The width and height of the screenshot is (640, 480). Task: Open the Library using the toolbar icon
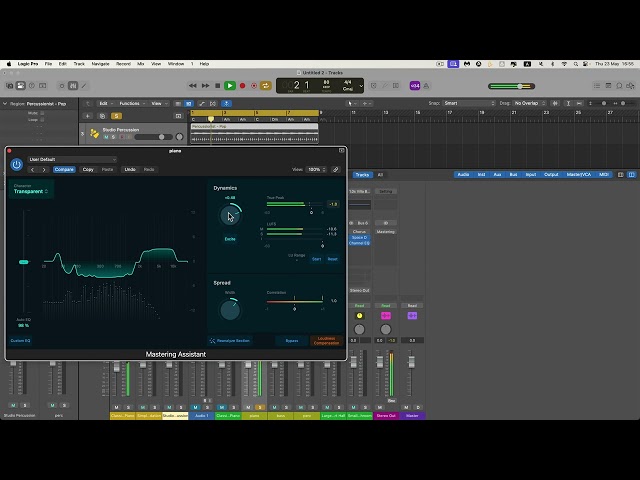9,86
